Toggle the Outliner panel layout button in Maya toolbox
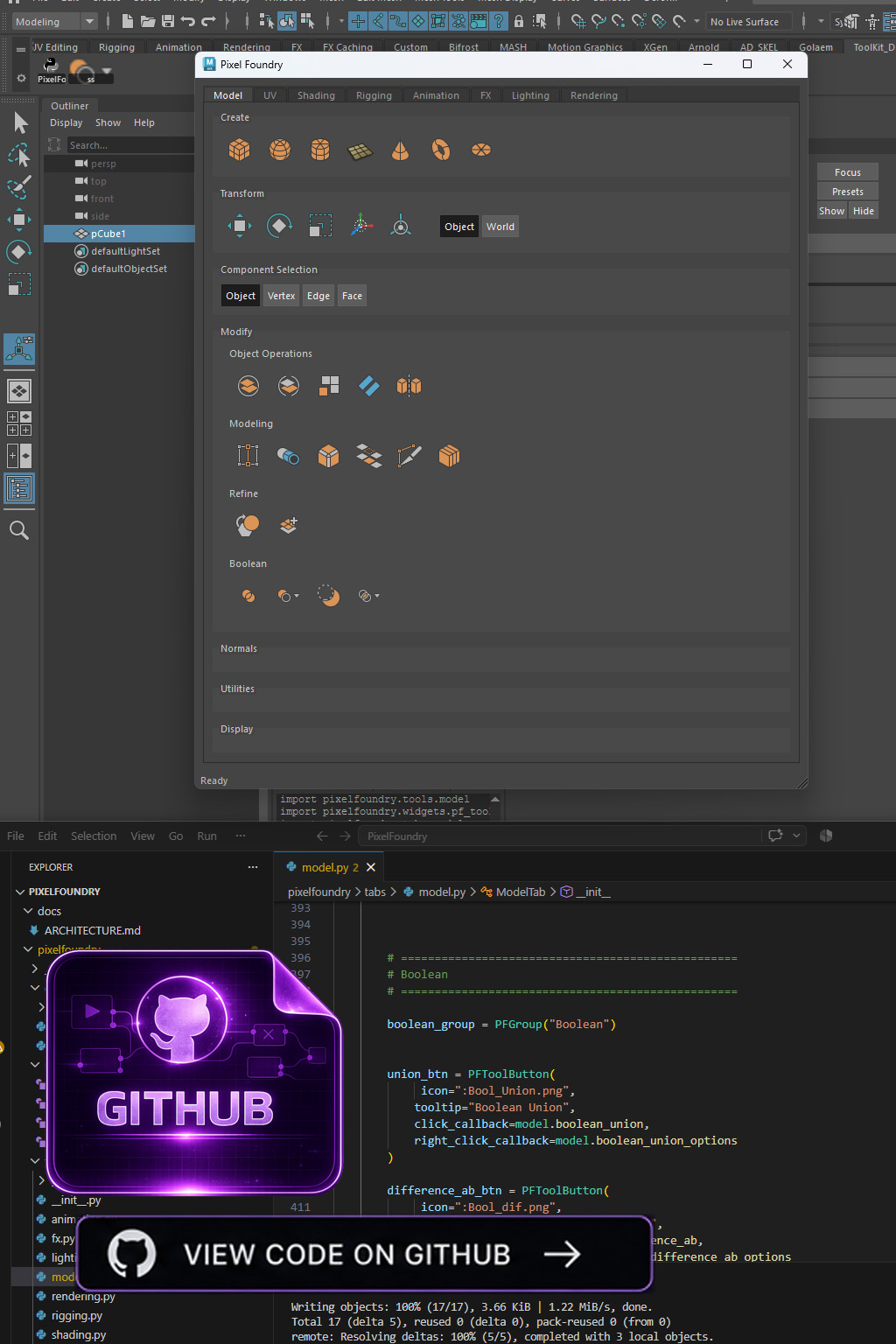This screenshot has height=1344, width=896. (19, 488)
